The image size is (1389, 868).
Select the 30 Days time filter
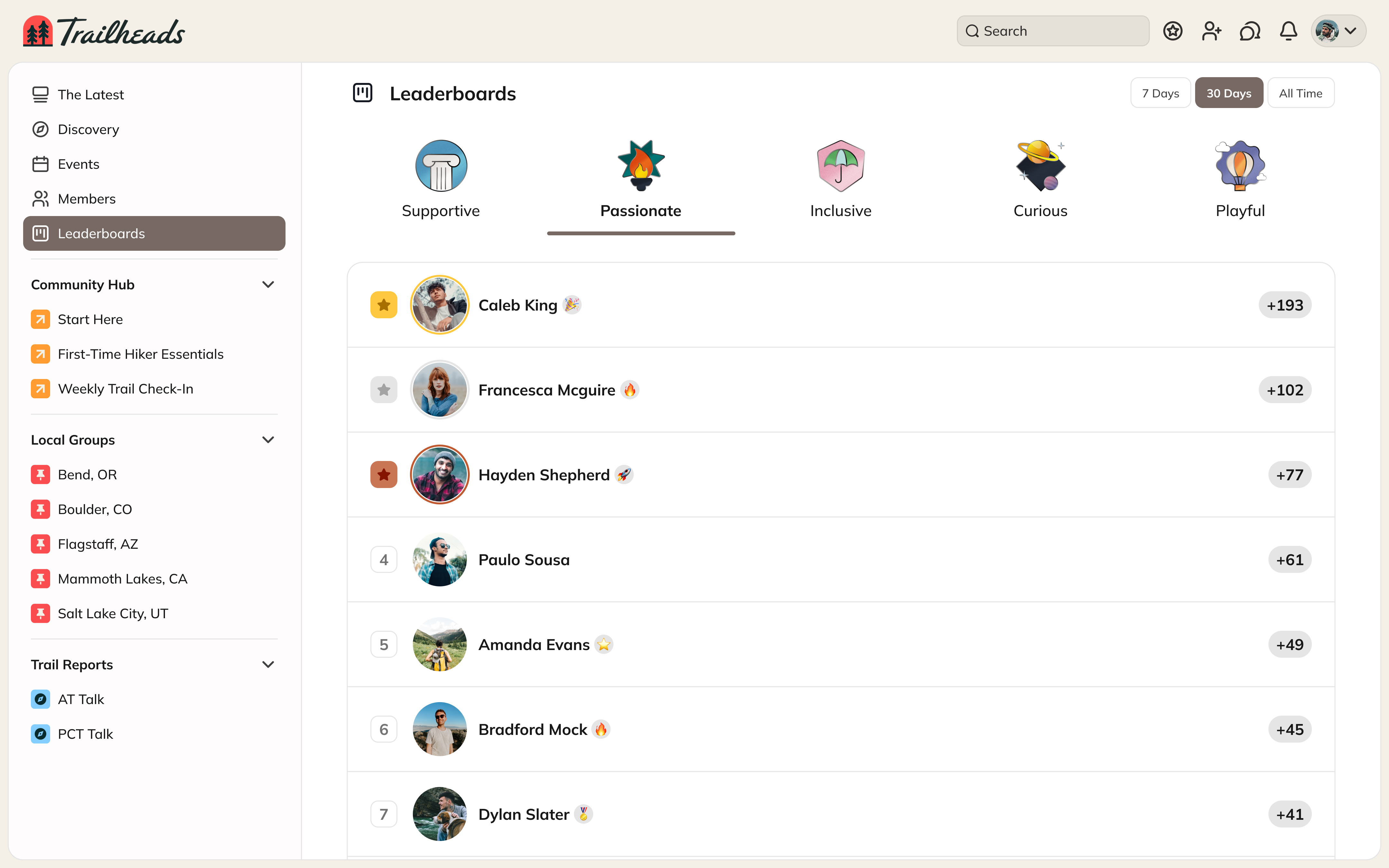click(x=1229, y=93)
